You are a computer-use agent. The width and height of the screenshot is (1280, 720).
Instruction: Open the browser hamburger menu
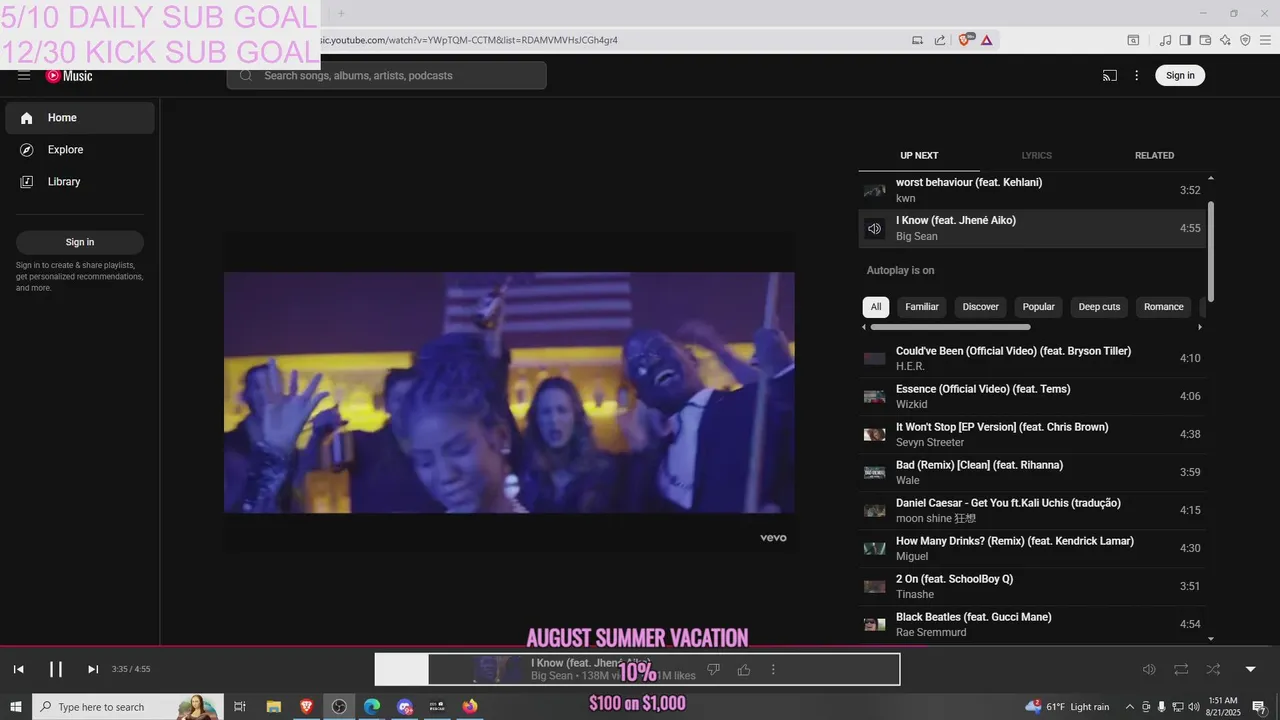[1265, 40]
